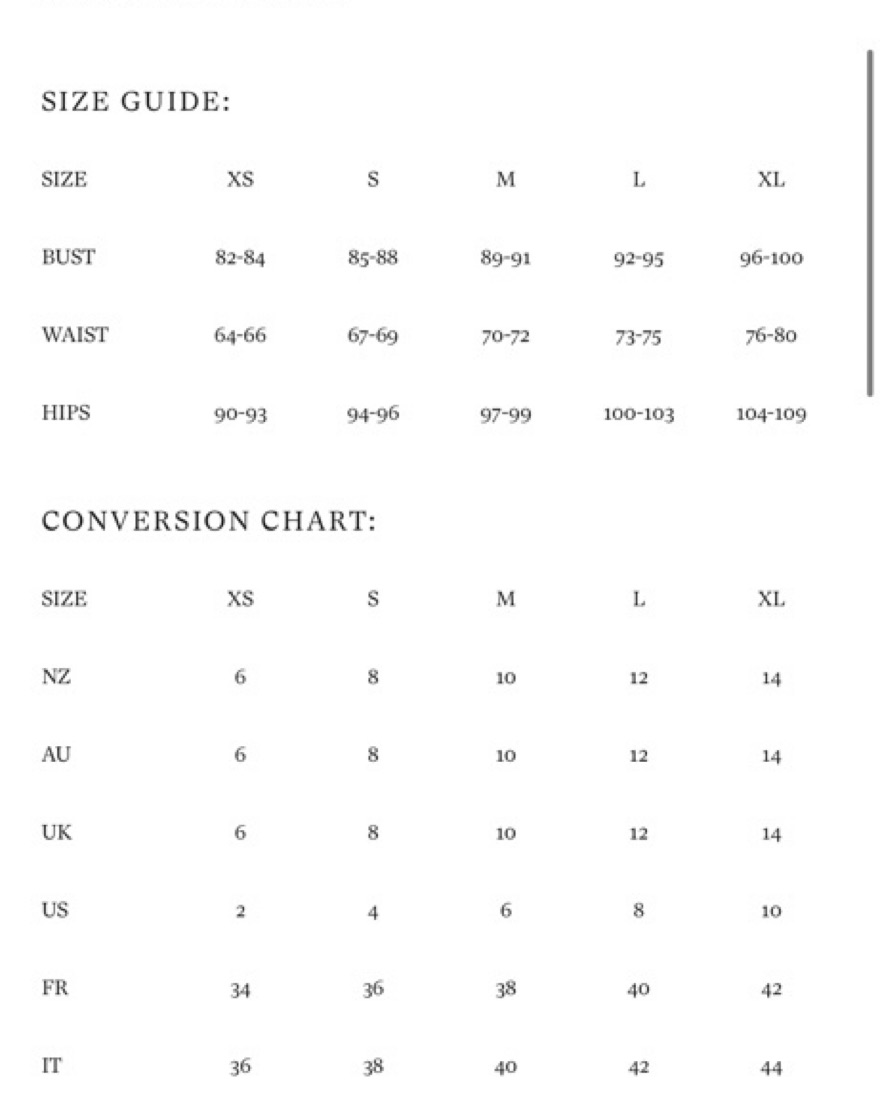Select the CONVERSION CHART heading
Screen dimensions: 880x1099
209,521
